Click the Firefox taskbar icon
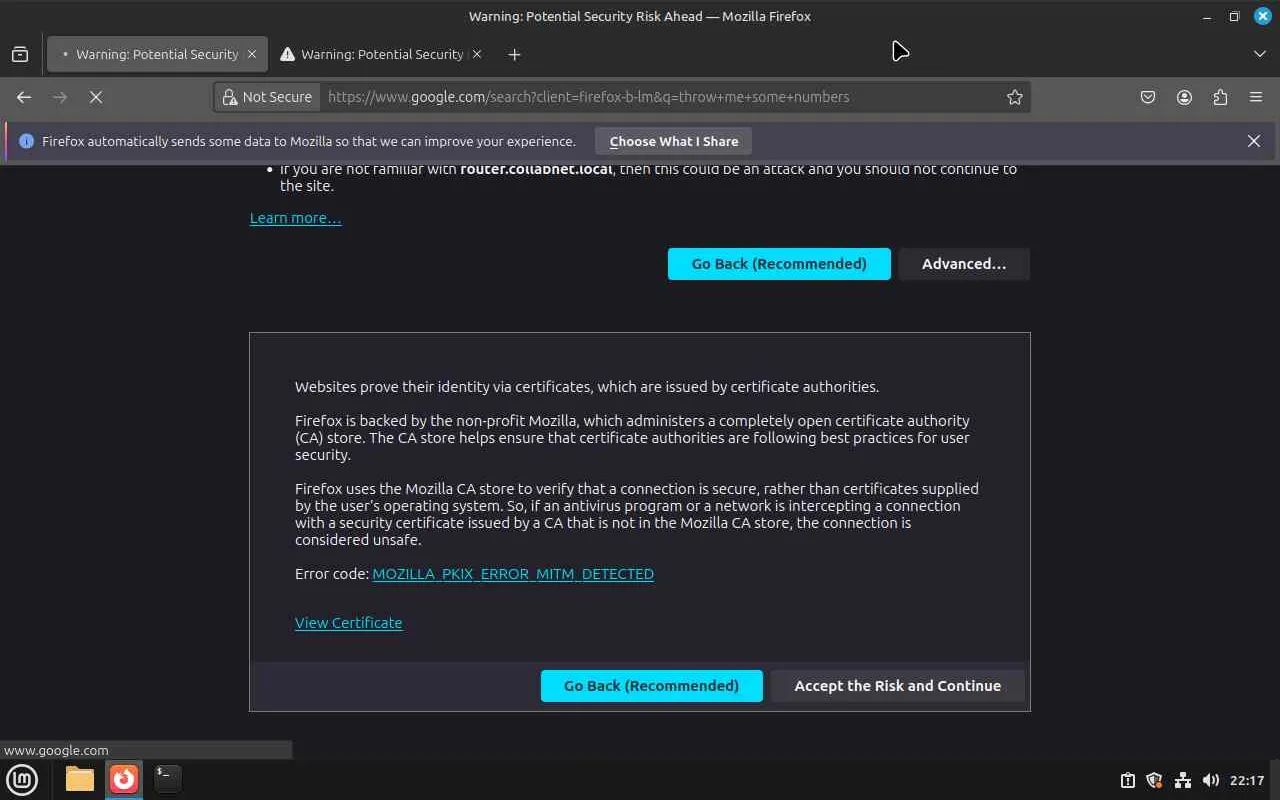Viewport: 1280px width, 800px height. point(124,779)
